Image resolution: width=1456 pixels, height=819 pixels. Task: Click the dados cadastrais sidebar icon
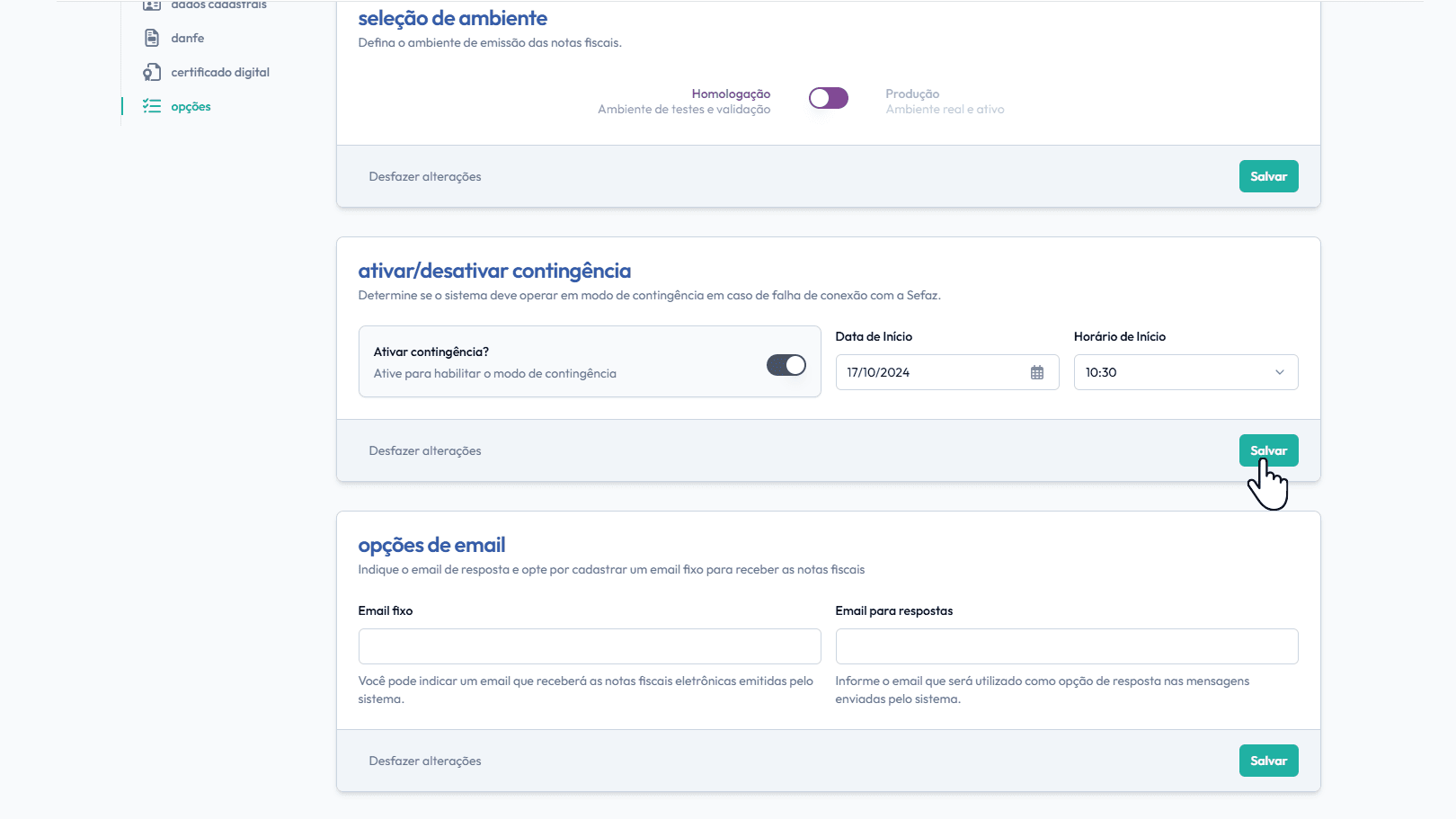point(152,5)
